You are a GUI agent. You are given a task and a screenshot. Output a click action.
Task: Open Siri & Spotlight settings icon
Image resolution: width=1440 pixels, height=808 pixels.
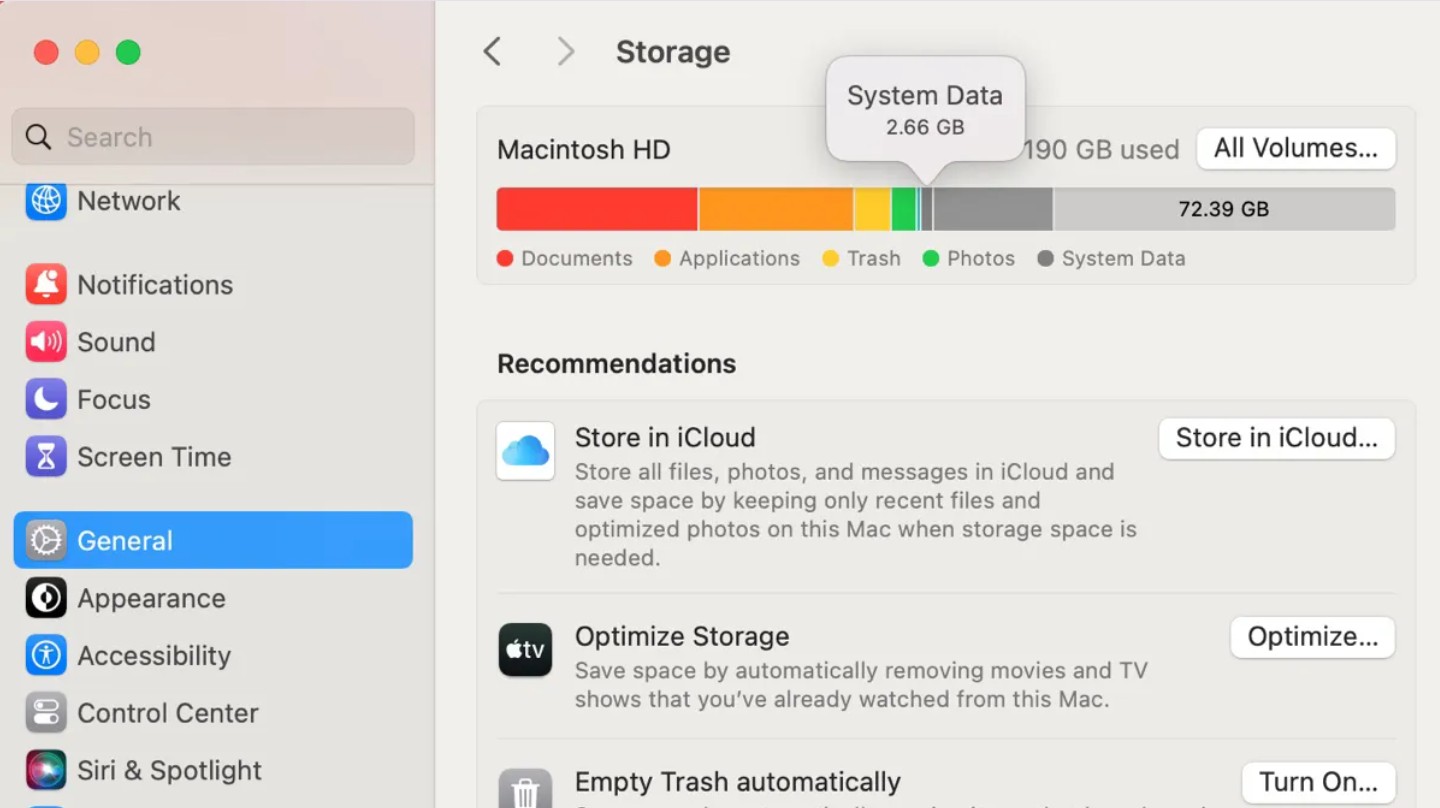(44, 769)
